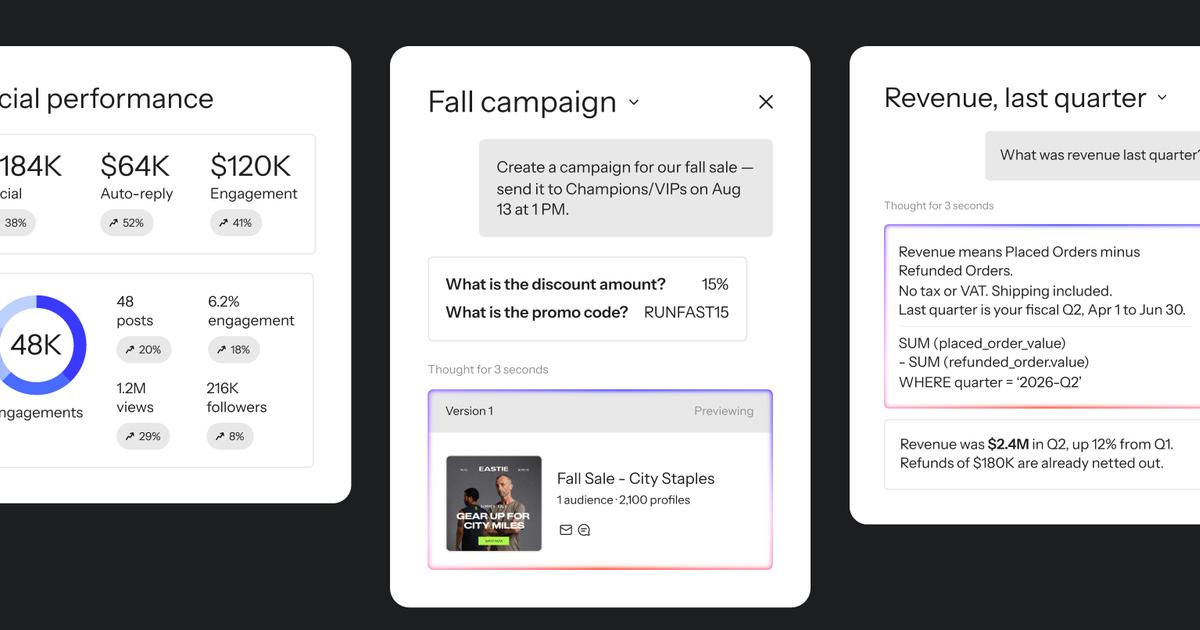Image resolution: width=1200 pixels, height=630 pixels.
Task: Close the Fall campaign panel
Action: (766, 102)
